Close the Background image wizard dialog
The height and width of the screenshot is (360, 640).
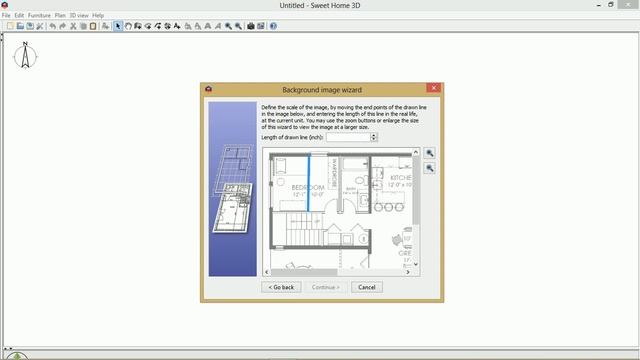point(433,88)
